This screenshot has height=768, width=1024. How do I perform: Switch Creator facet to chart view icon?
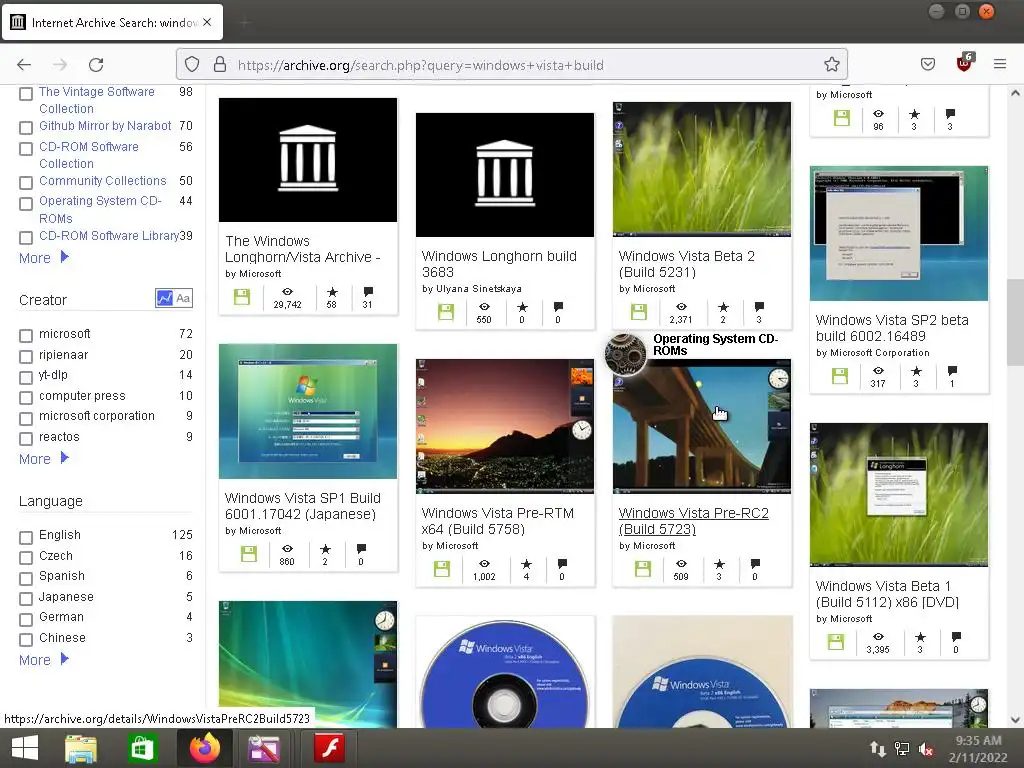point(165,298)
